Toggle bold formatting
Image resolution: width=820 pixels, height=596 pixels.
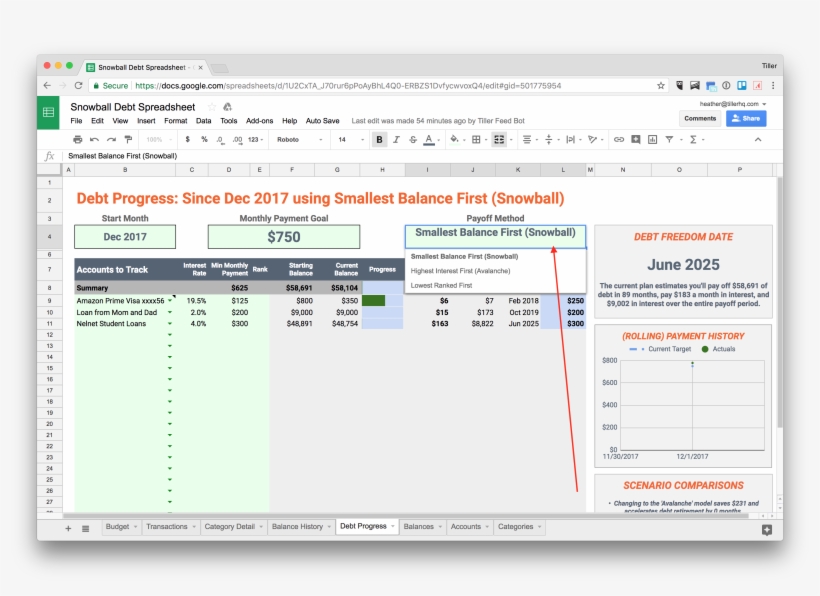coord(379,140)
